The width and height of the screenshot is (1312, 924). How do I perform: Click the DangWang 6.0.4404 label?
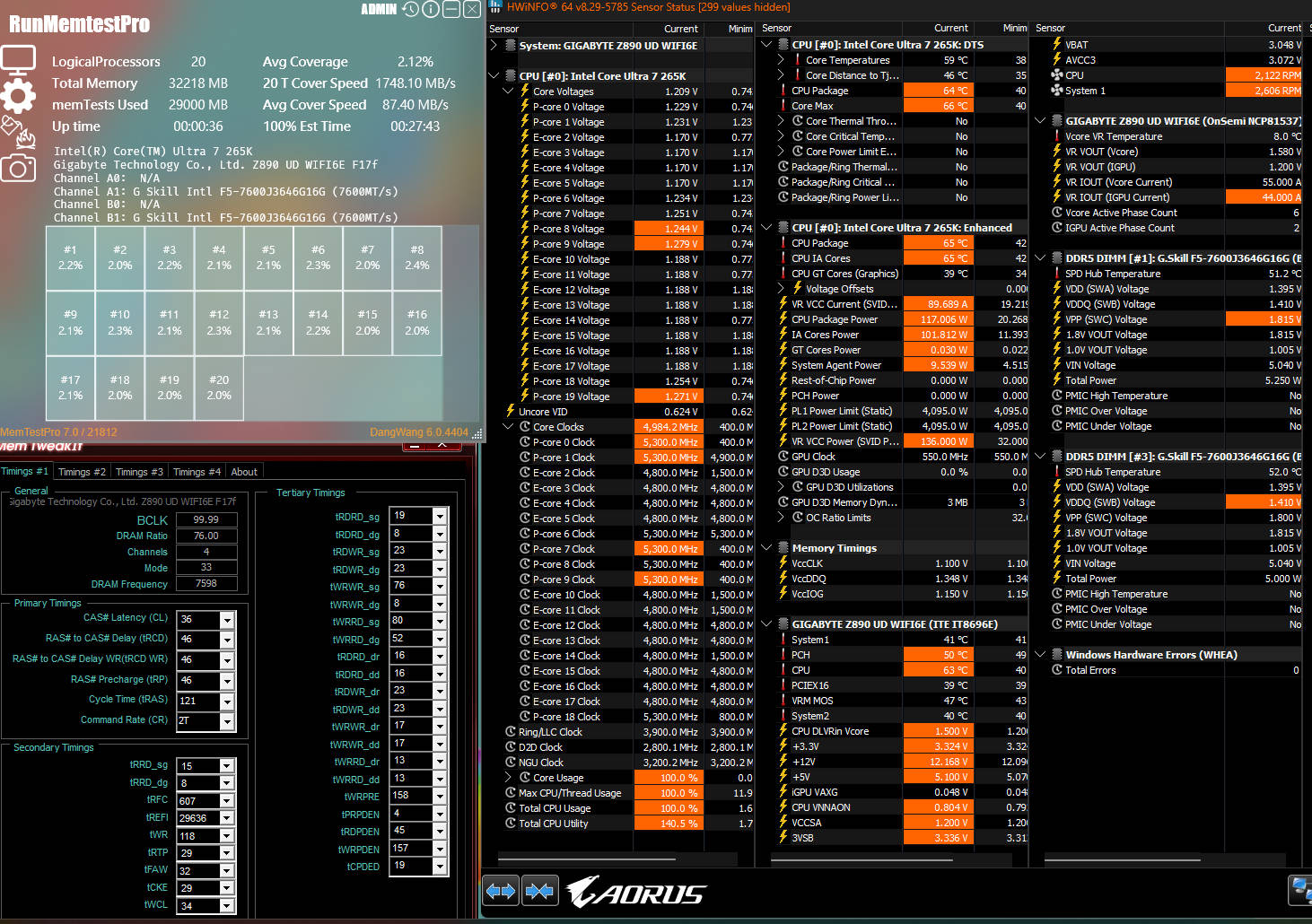coord(419,432)
